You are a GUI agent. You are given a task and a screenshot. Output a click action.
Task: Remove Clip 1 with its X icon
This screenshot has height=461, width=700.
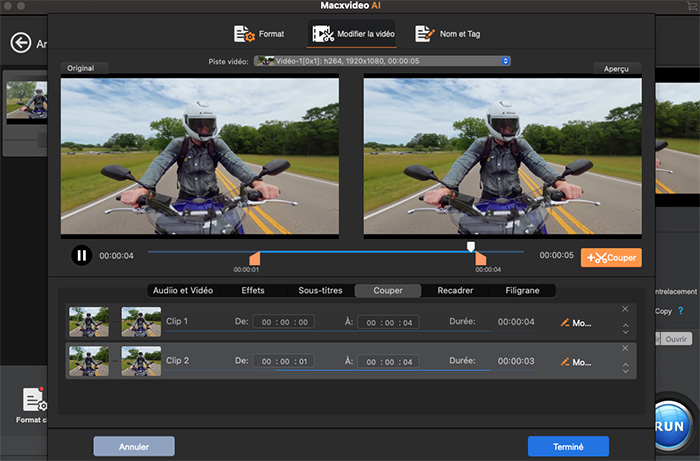[x=625, y=309]
